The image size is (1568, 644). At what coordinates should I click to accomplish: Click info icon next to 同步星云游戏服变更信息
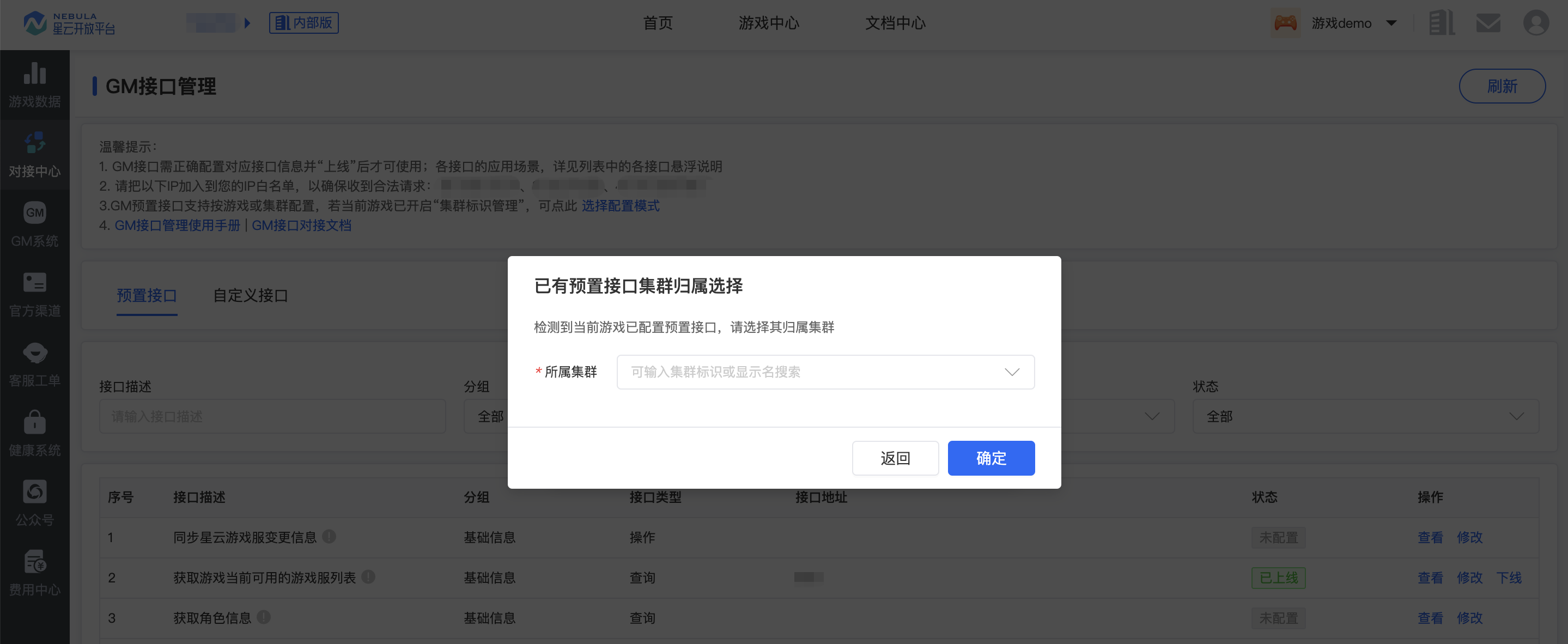(329, 536)
